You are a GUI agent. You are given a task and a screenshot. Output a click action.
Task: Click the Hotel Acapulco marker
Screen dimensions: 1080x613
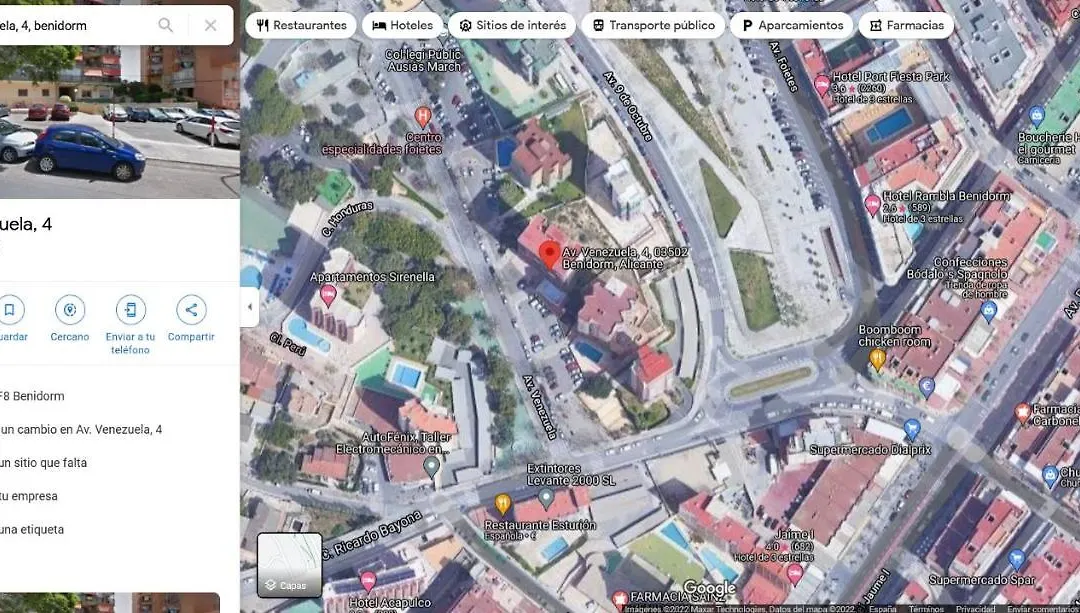(368, 581)
